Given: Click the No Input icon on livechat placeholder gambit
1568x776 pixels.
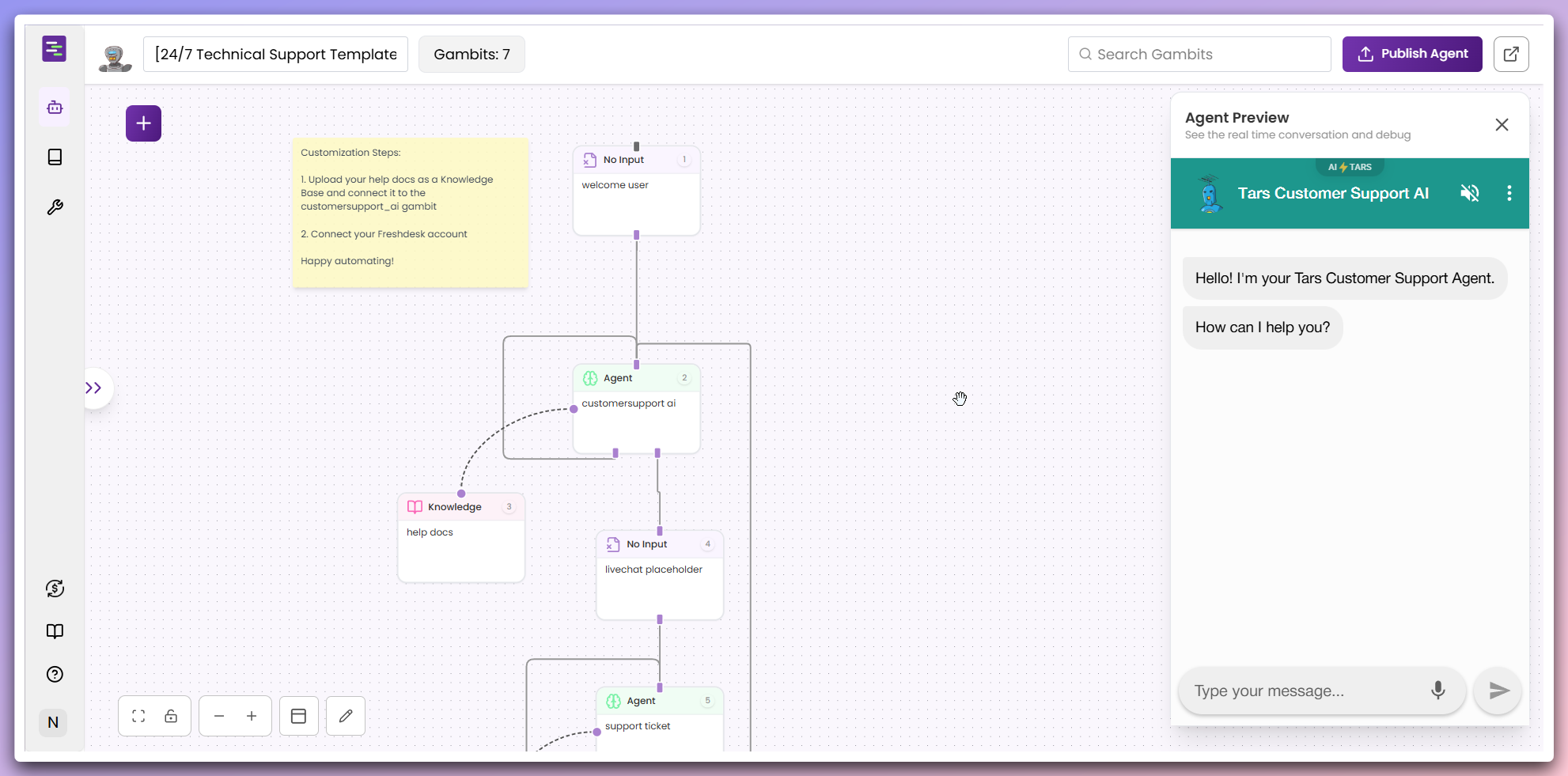Looking at the screenshot, I should 613,544.
